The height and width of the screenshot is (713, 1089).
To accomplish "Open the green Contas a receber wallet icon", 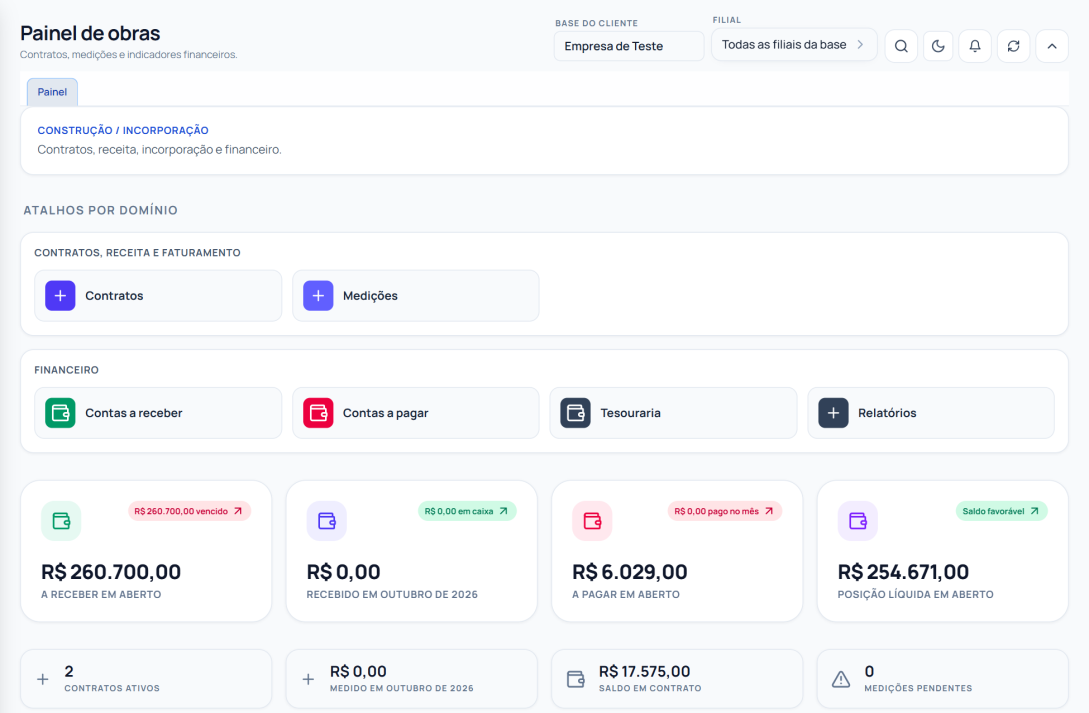I will click(60, 413).
